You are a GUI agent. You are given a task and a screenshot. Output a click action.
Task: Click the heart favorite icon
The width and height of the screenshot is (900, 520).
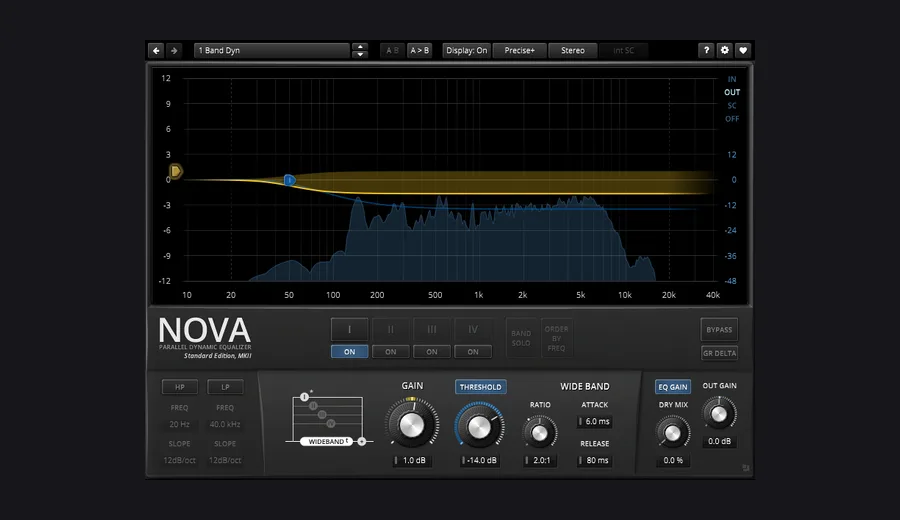[743, 51]
